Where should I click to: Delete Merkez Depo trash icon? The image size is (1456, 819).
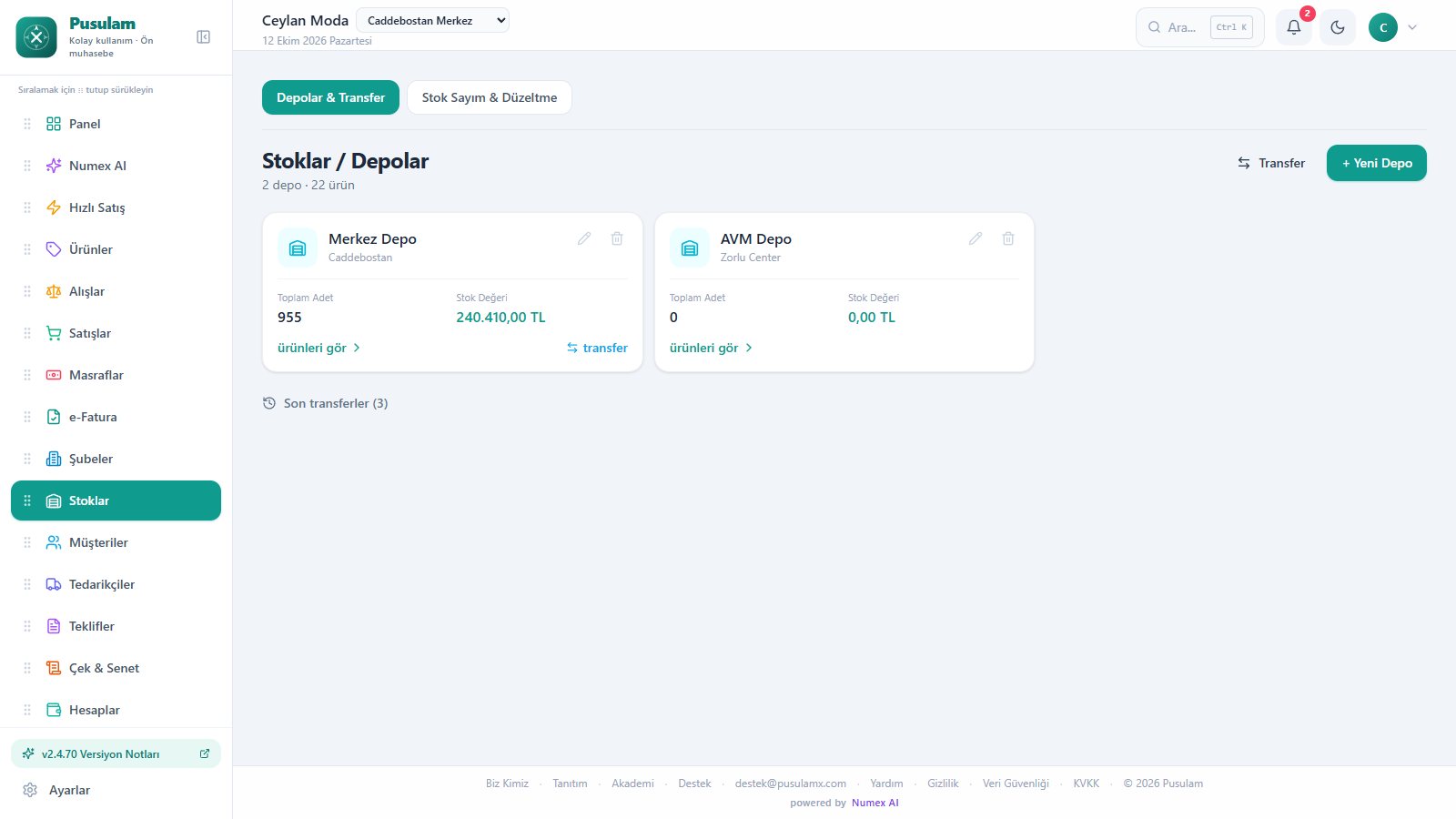(617, 238)
